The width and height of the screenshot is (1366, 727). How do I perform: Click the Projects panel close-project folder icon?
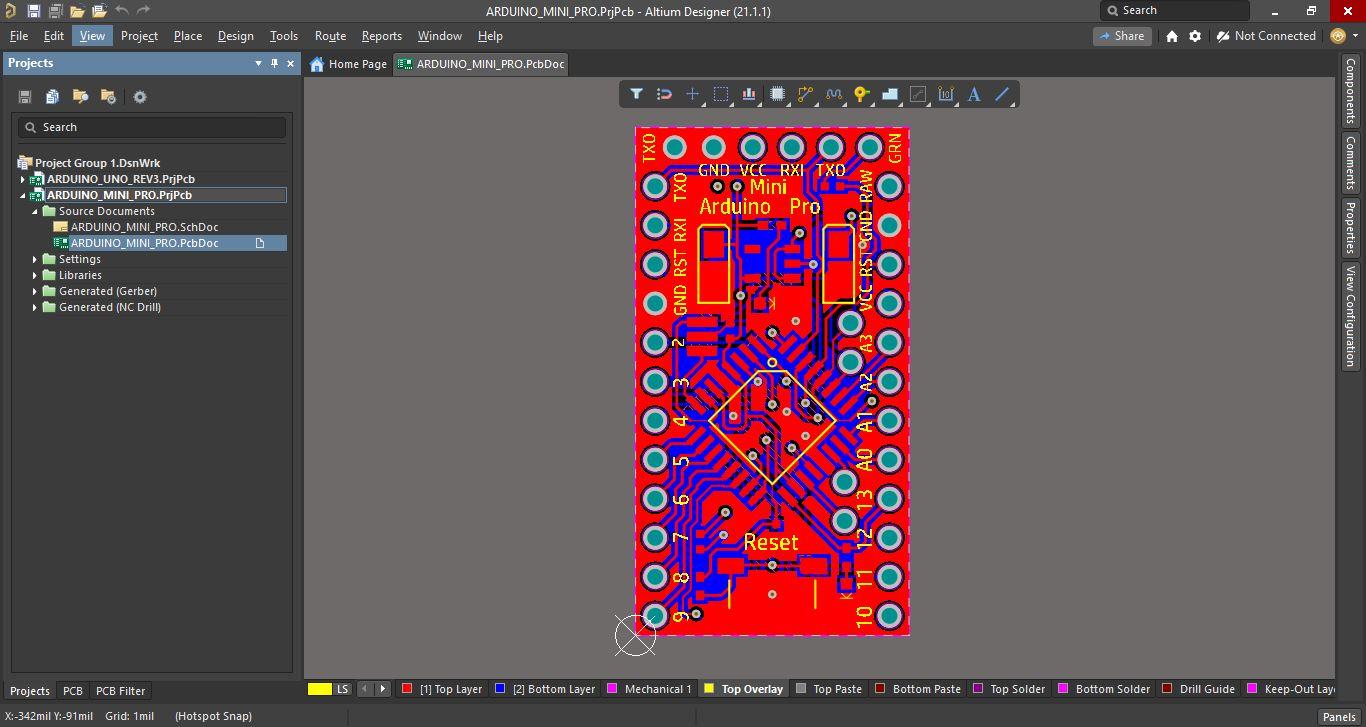108,97
